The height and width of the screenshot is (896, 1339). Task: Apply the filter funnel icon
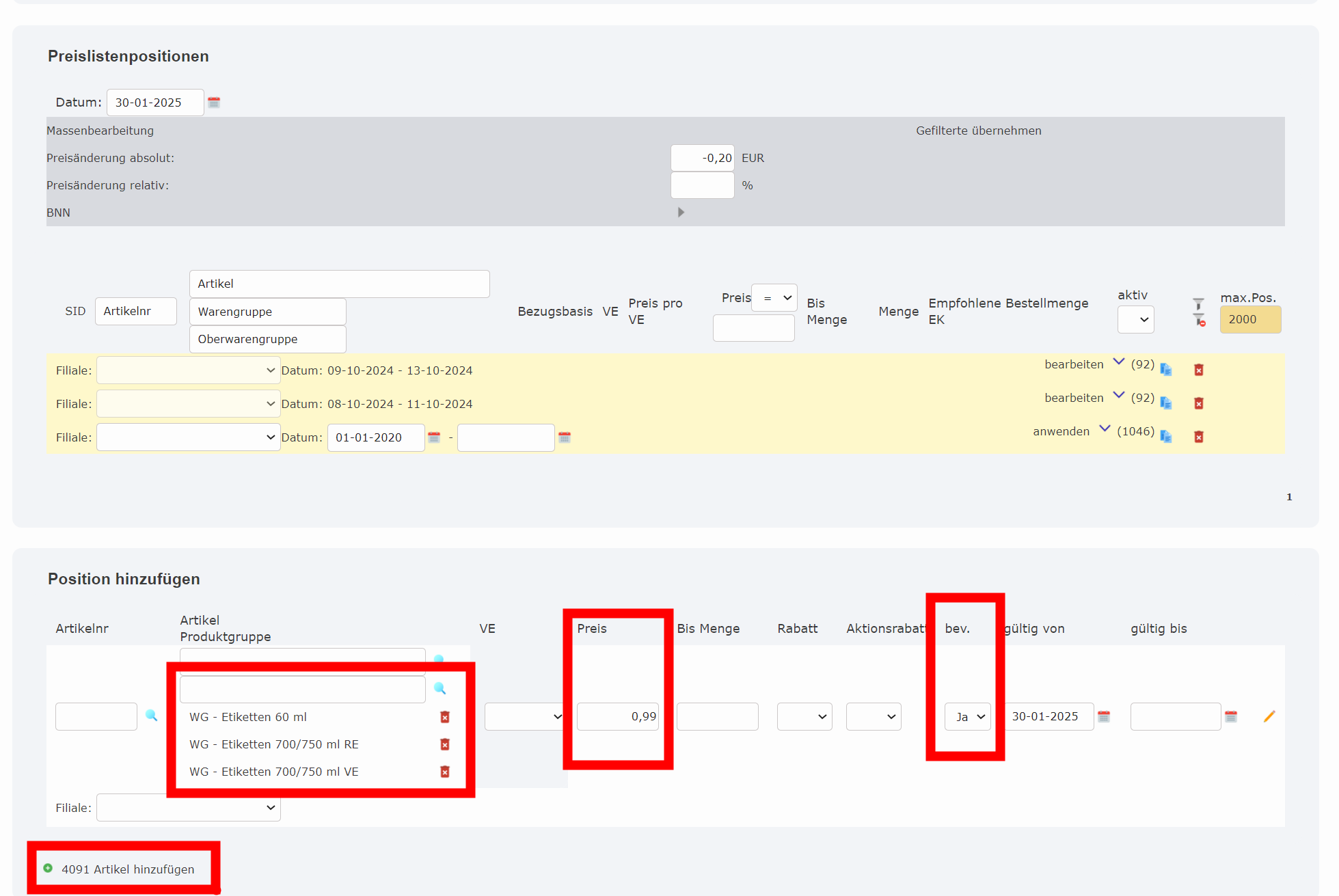click(1198, 304)
